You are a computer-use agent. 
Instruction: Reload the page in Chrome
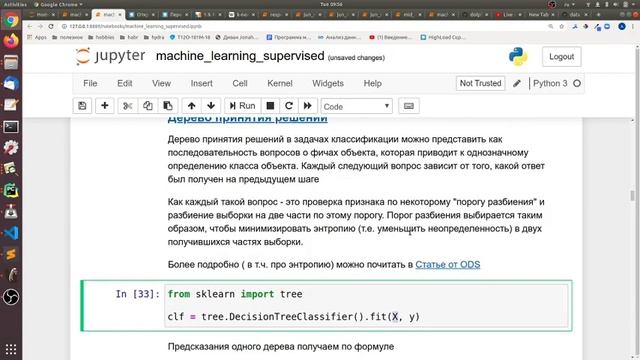click(51, 26)
